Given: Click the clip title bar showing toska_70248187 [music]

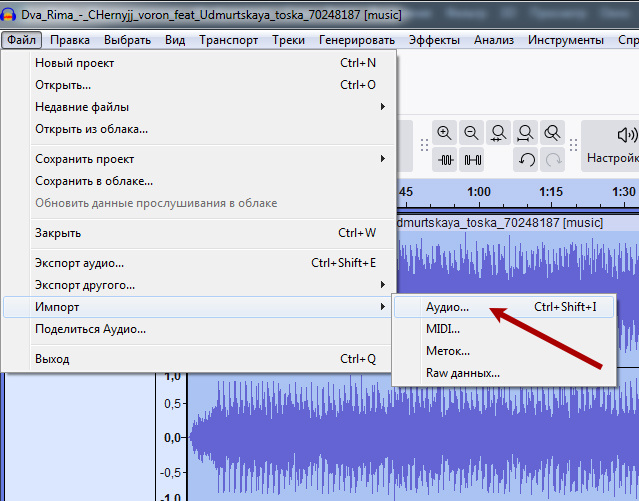Looking at the screenshot, I should (518, 223).
